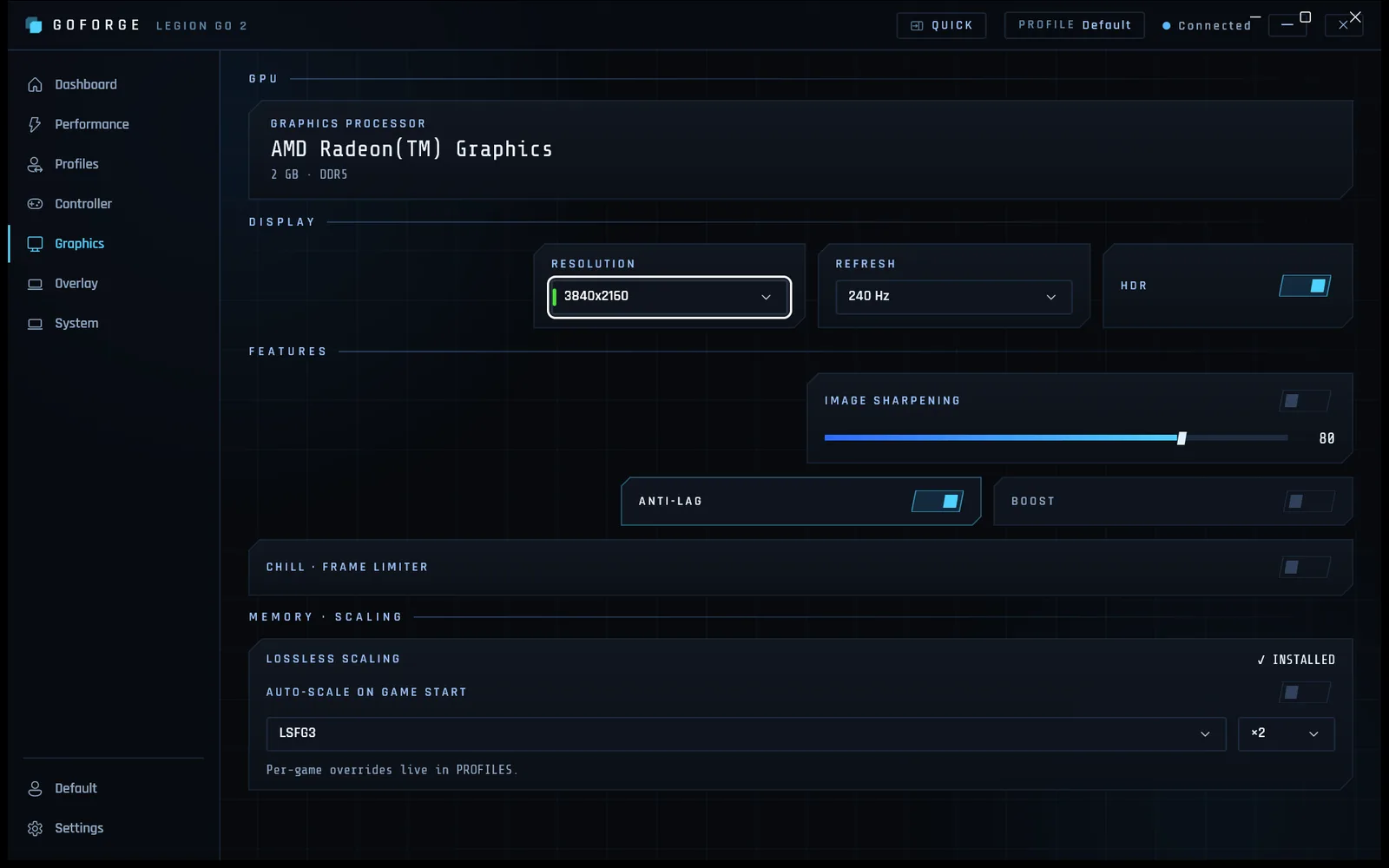Click the PROFILE Default button
Screen dimensions: 1389x868
(1075, 25)
